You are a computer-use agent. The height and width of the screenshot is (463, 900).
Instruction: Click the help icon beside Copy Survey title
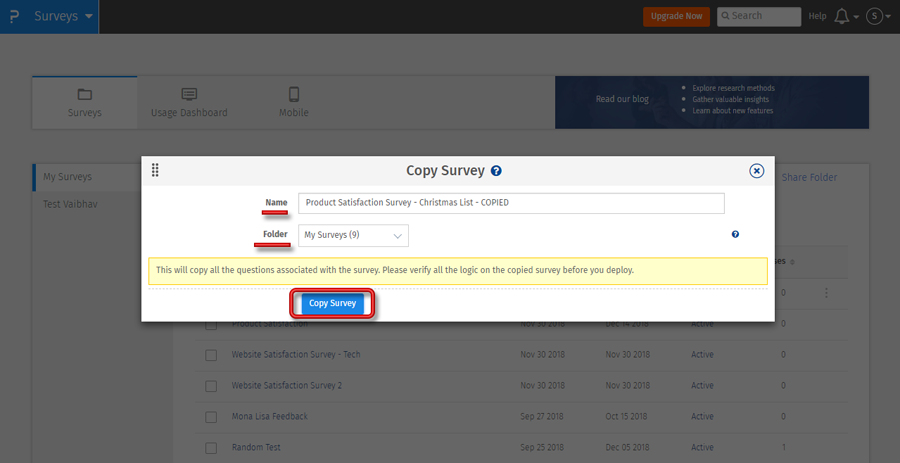tap(496, 171)
